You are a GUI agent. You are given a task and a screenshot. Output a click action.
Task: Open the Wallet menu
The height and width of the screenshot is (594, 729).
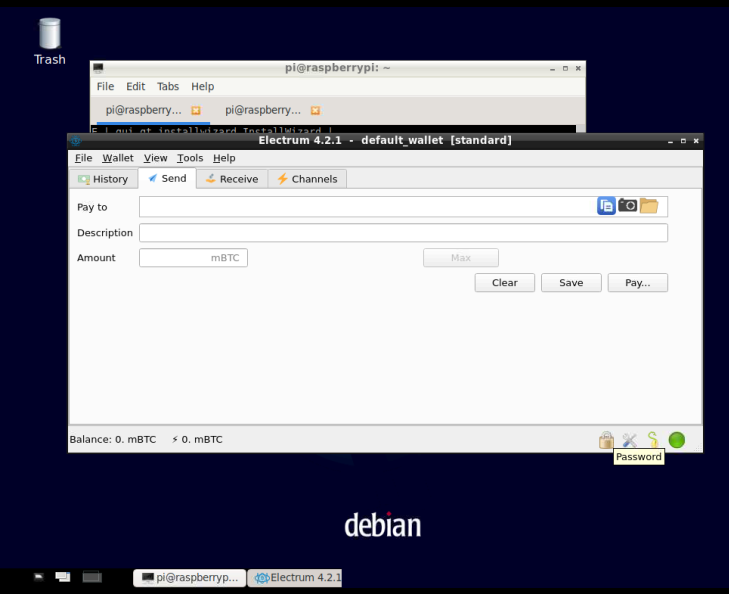click(118, 158)
